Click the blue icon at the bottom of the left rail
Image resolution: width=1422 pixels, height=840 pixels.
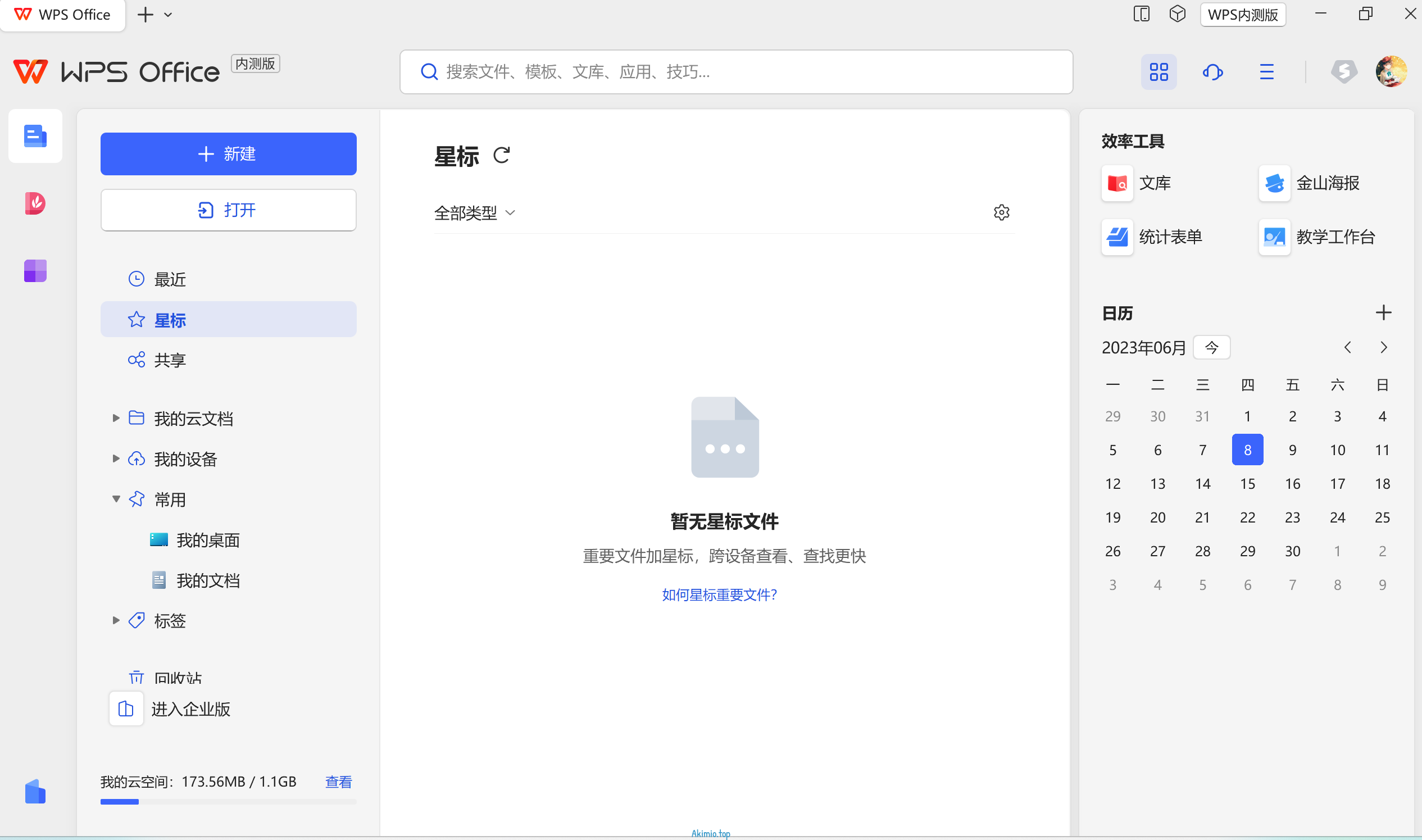point(35,791)
